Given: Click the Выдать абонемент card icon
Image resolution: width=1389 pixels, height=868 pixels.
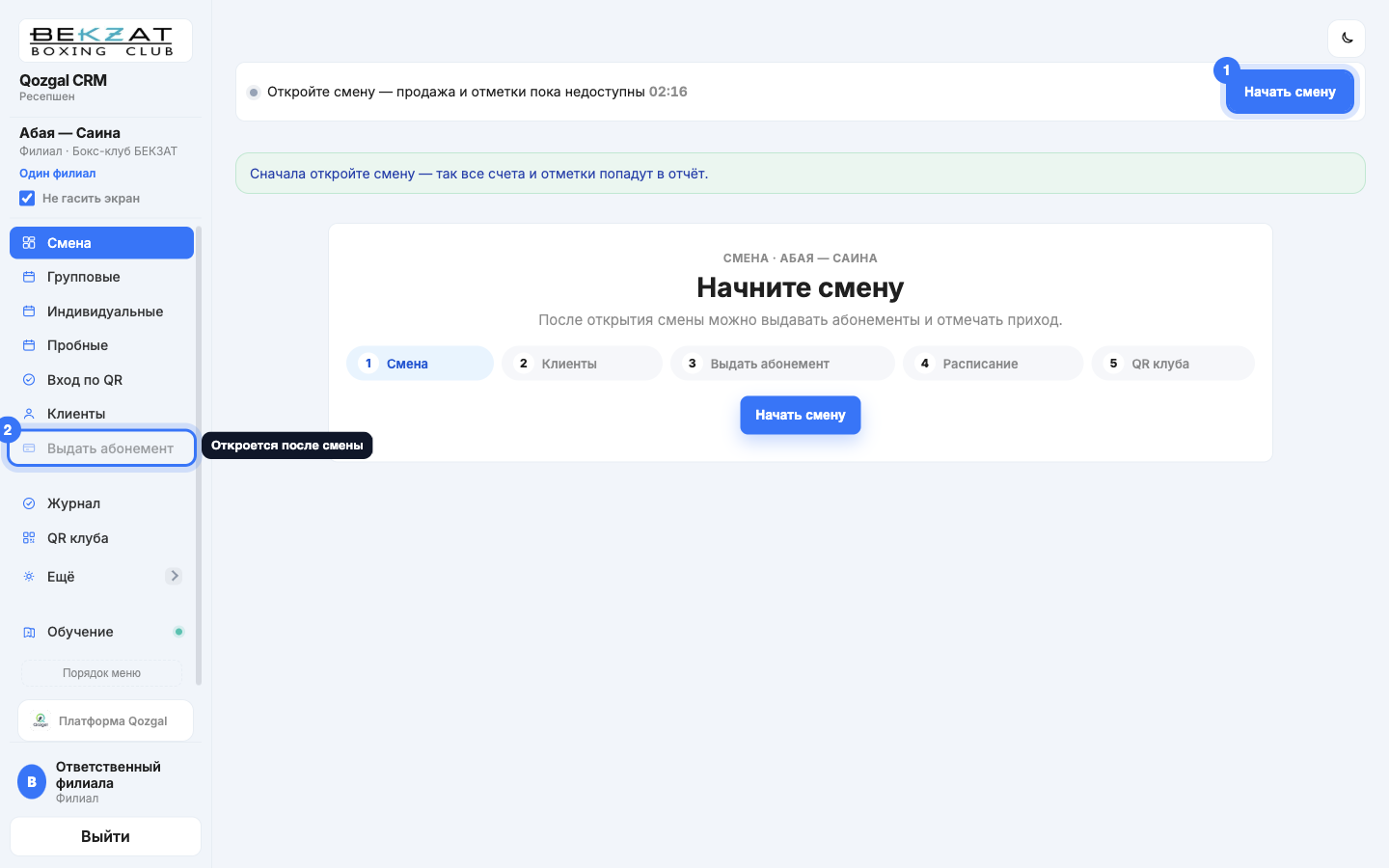Looking at the screenshot, I should point(29,448).
